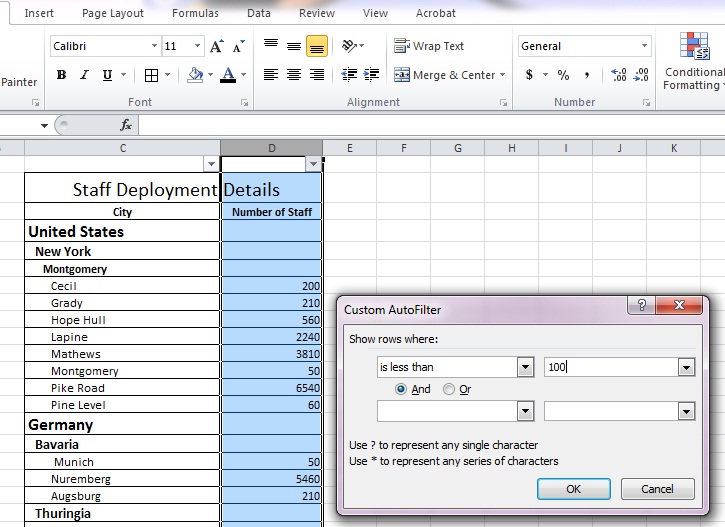Click Increase Indent icon
Image resolution: width=725 pixels, height=527 pixels.
click(x=372, y=74)
